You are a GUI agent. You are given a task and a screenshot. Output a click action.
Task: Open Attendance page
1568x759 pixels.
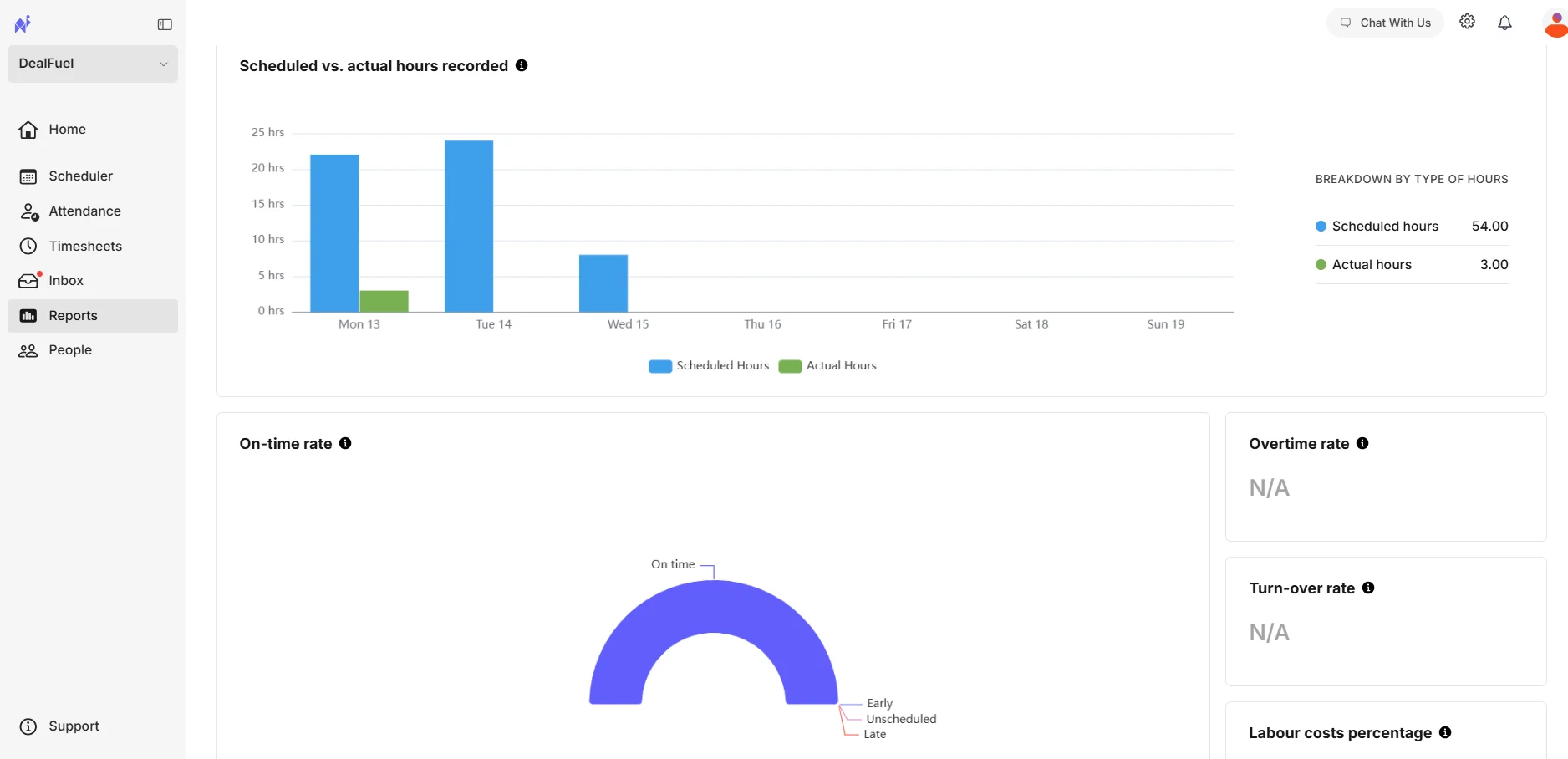tap(85, 211)
